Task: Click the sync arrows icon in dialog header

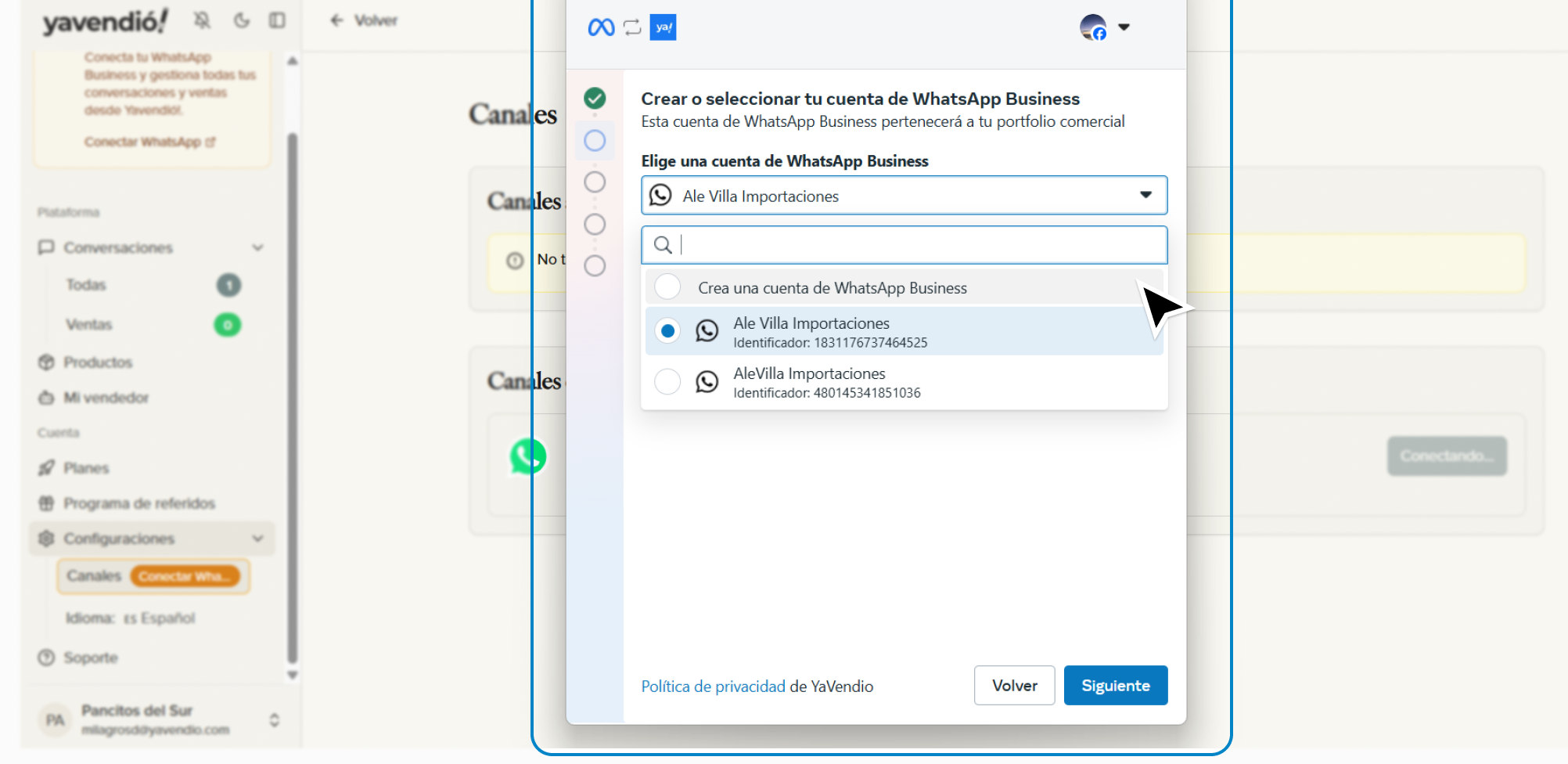Action: [x=632, y=28]
